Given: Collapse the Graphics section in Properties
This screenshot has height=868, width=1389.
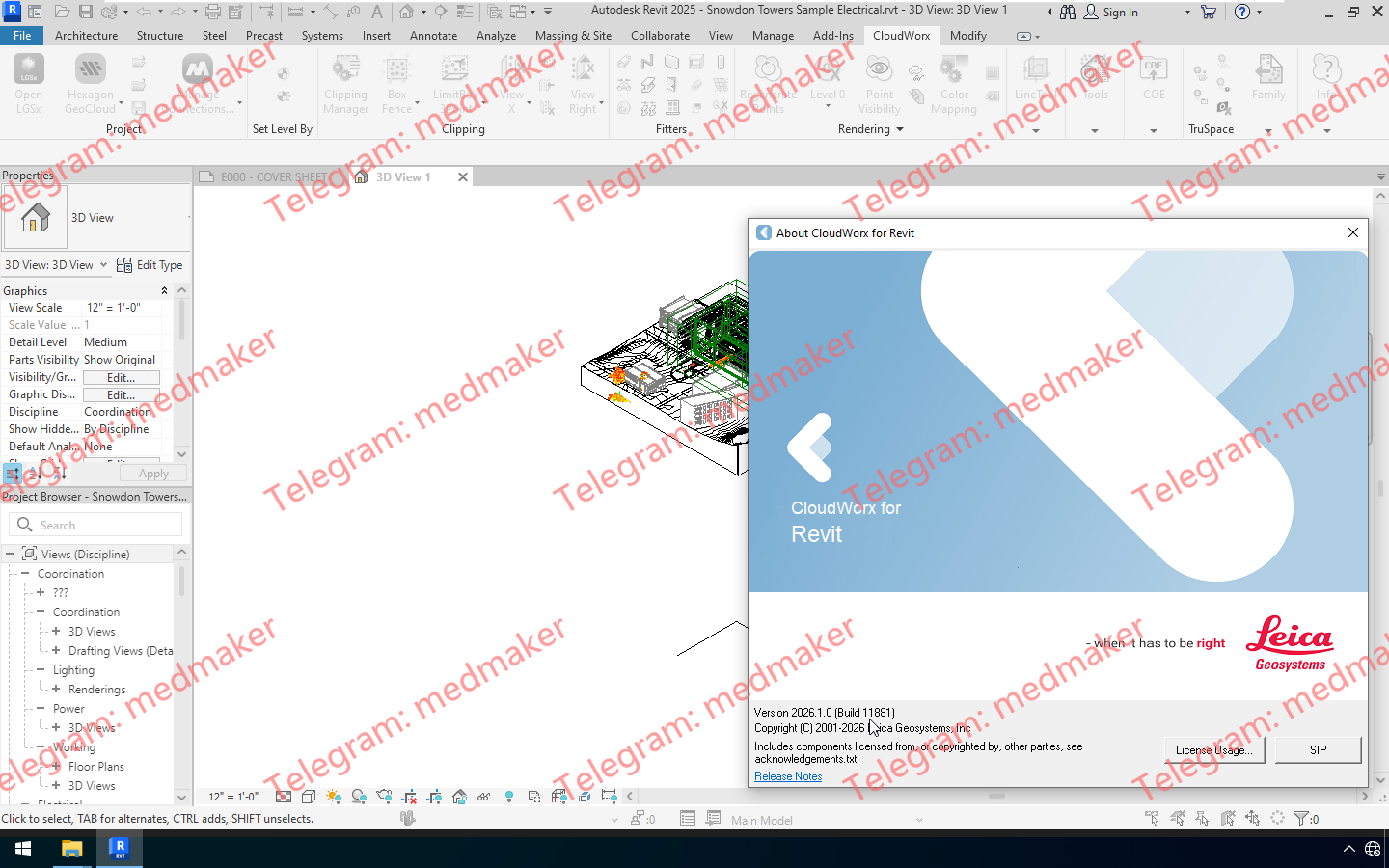Looking at the screenshot, I should [x=164, y=290].
